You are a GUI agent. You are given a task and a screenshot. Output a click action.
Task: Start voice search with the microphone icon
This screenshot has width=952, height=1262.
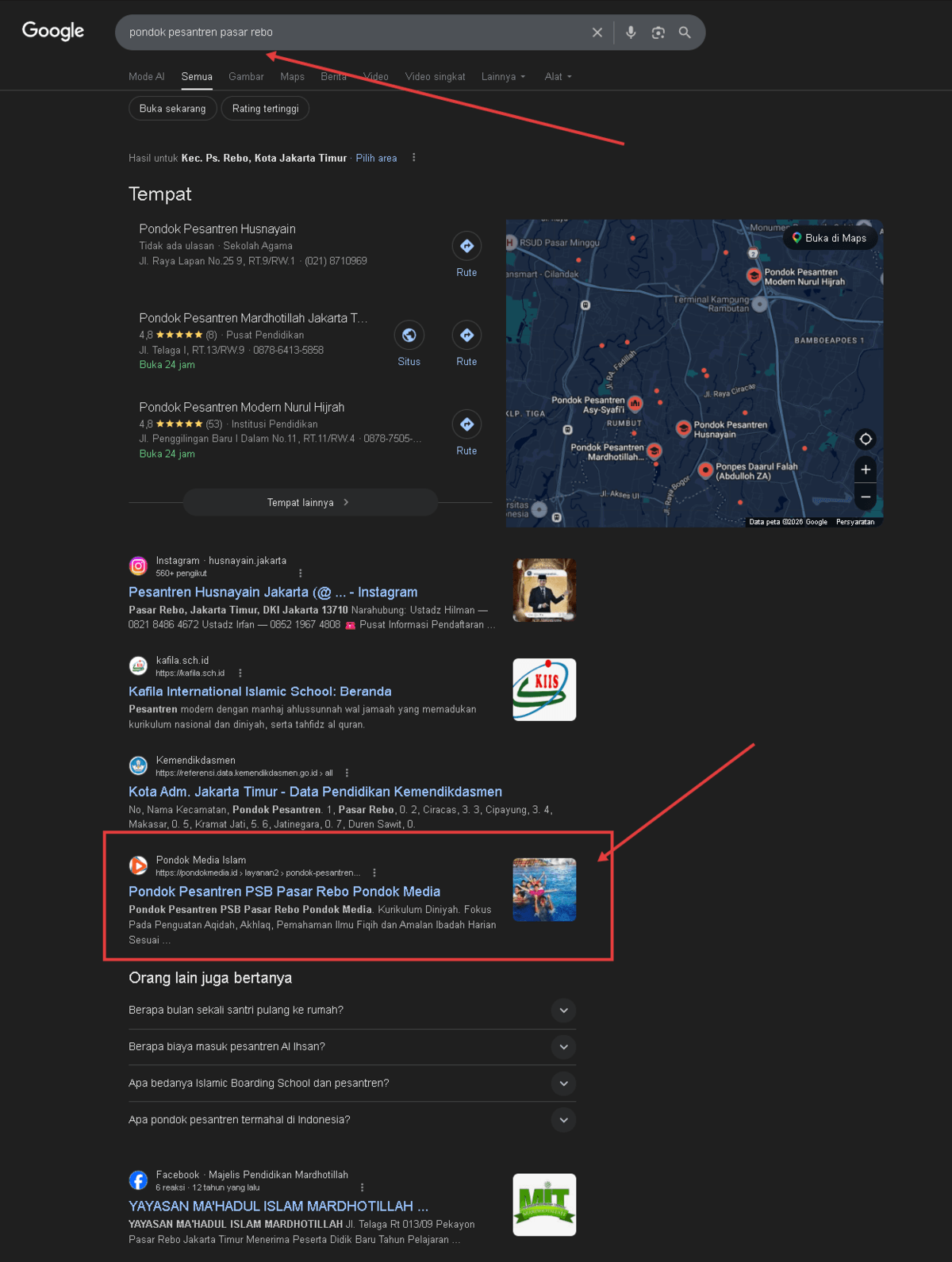coord(631,33)
